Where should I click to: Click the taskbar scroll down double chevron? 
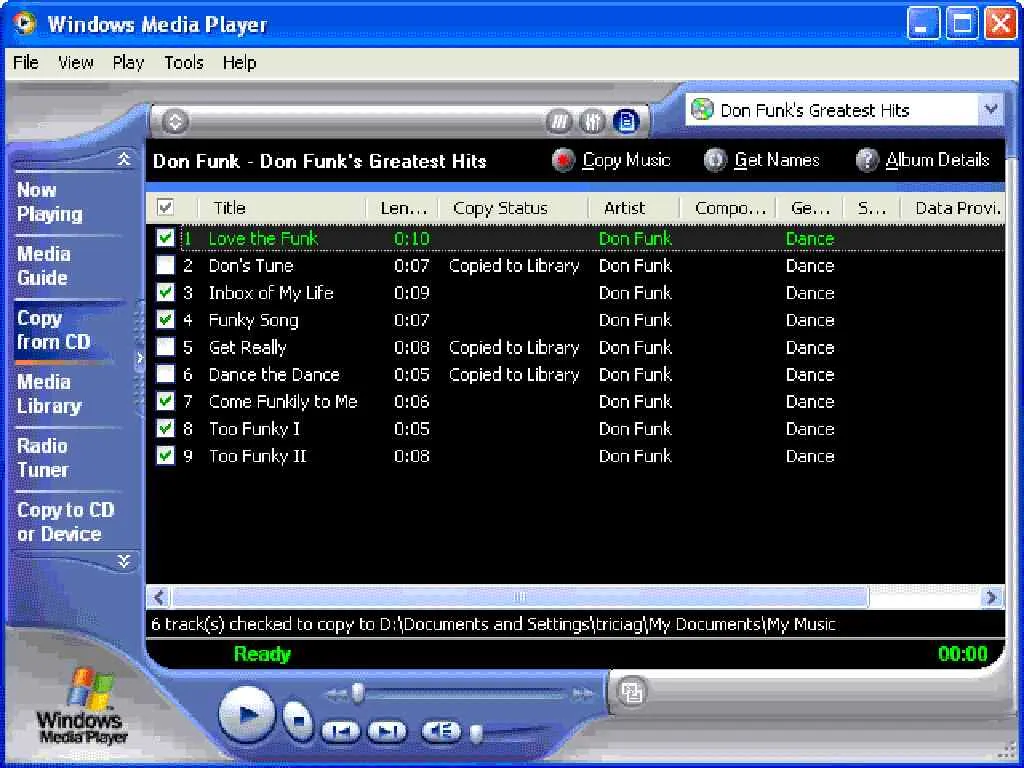click(124, 561)
